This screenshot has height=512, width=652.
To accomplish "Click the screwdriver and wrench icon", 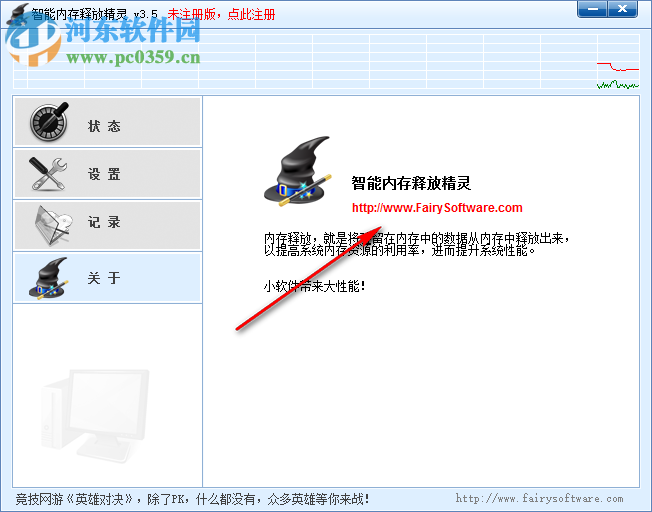I will click(48, 174).
